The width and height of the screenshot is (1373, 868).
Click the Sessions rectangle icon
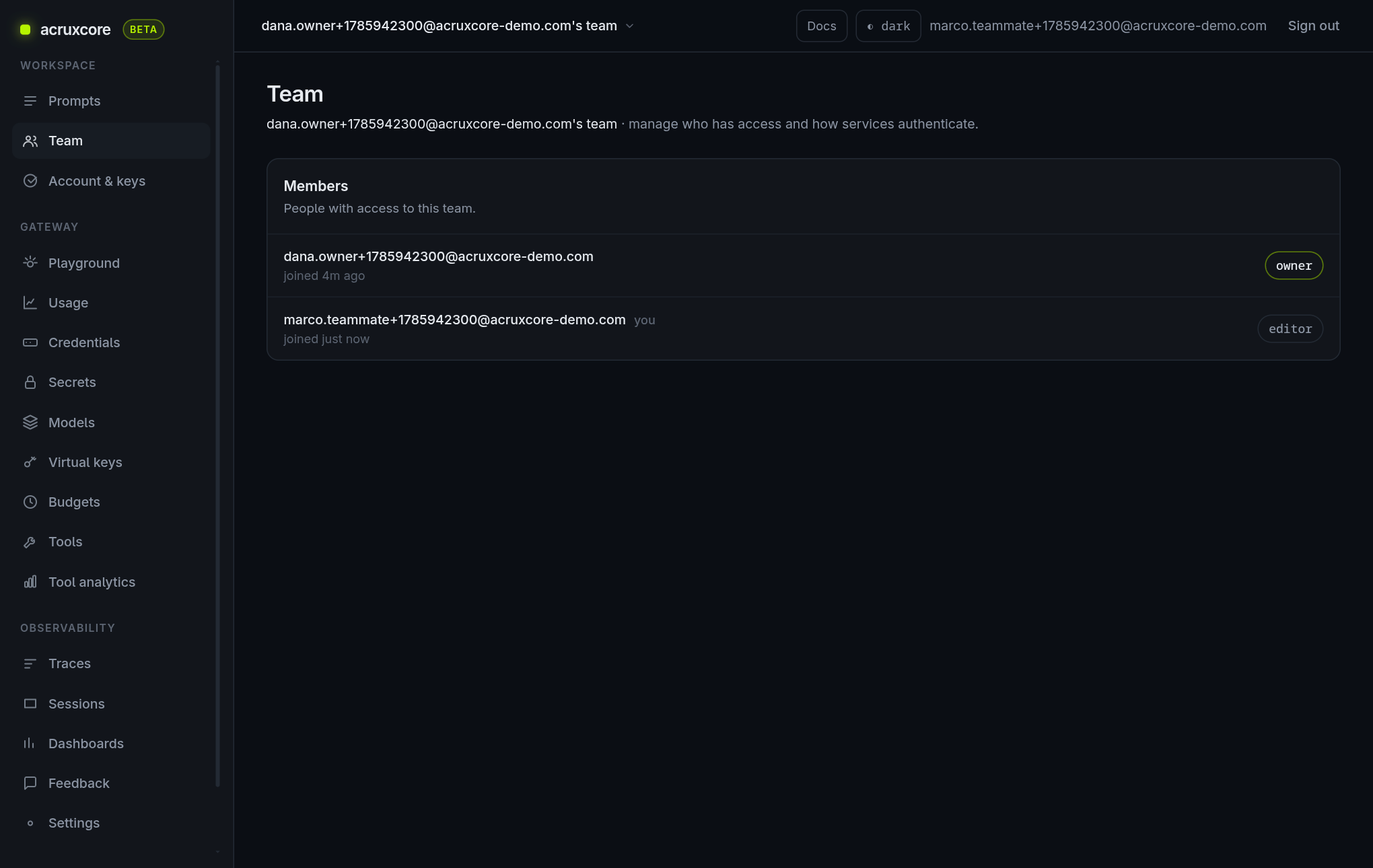point(30,704)
